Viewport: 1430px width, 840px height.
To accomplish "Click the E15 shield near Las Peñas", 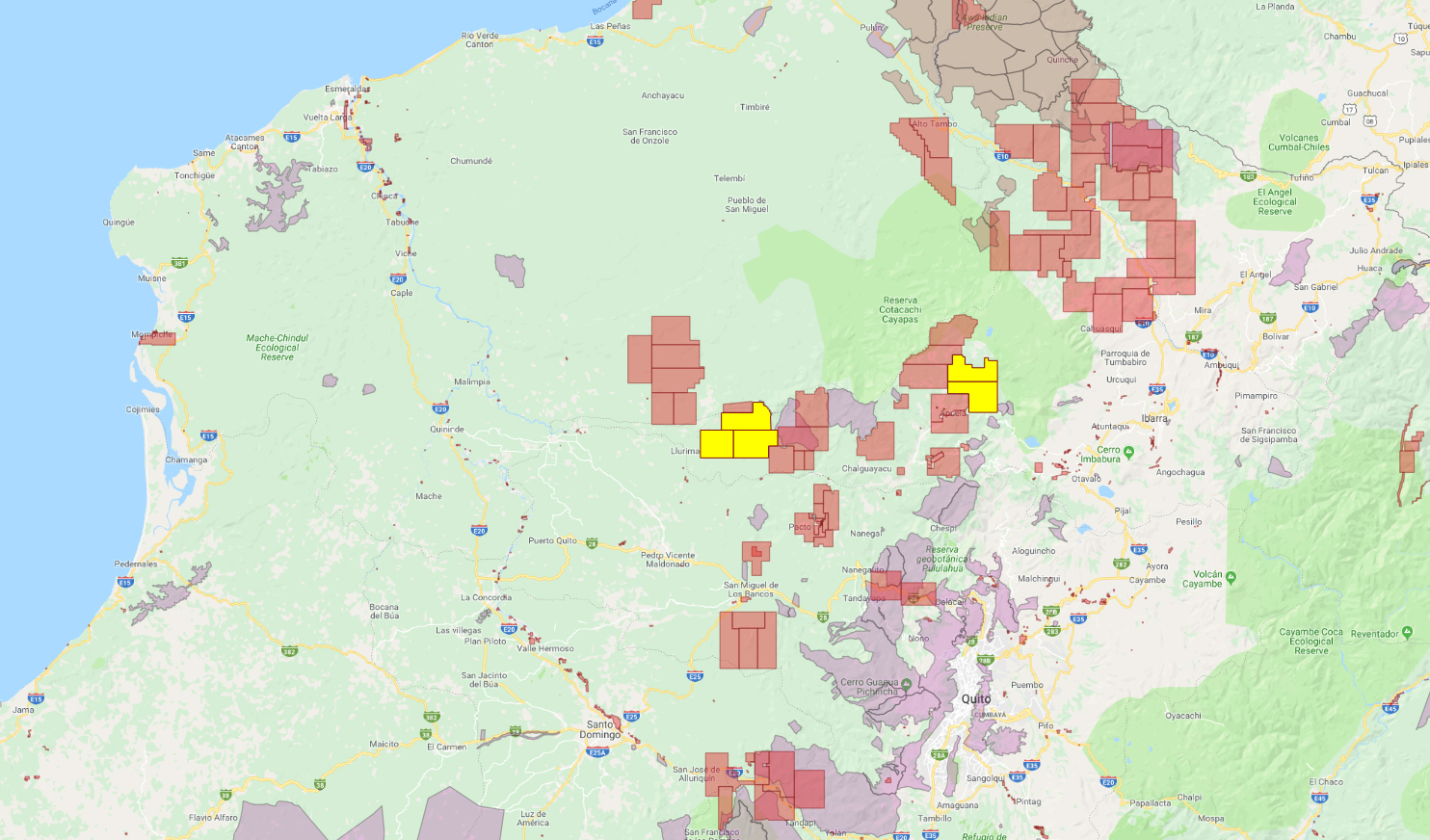I will [x=595, y=41].
